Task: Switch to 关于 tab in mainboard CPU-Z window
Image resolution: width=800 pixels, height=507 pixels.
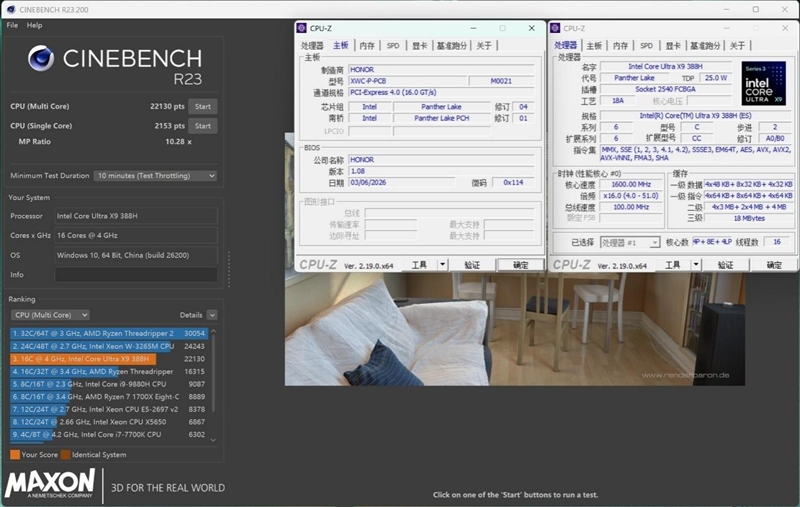Action: tap(484, 46)
